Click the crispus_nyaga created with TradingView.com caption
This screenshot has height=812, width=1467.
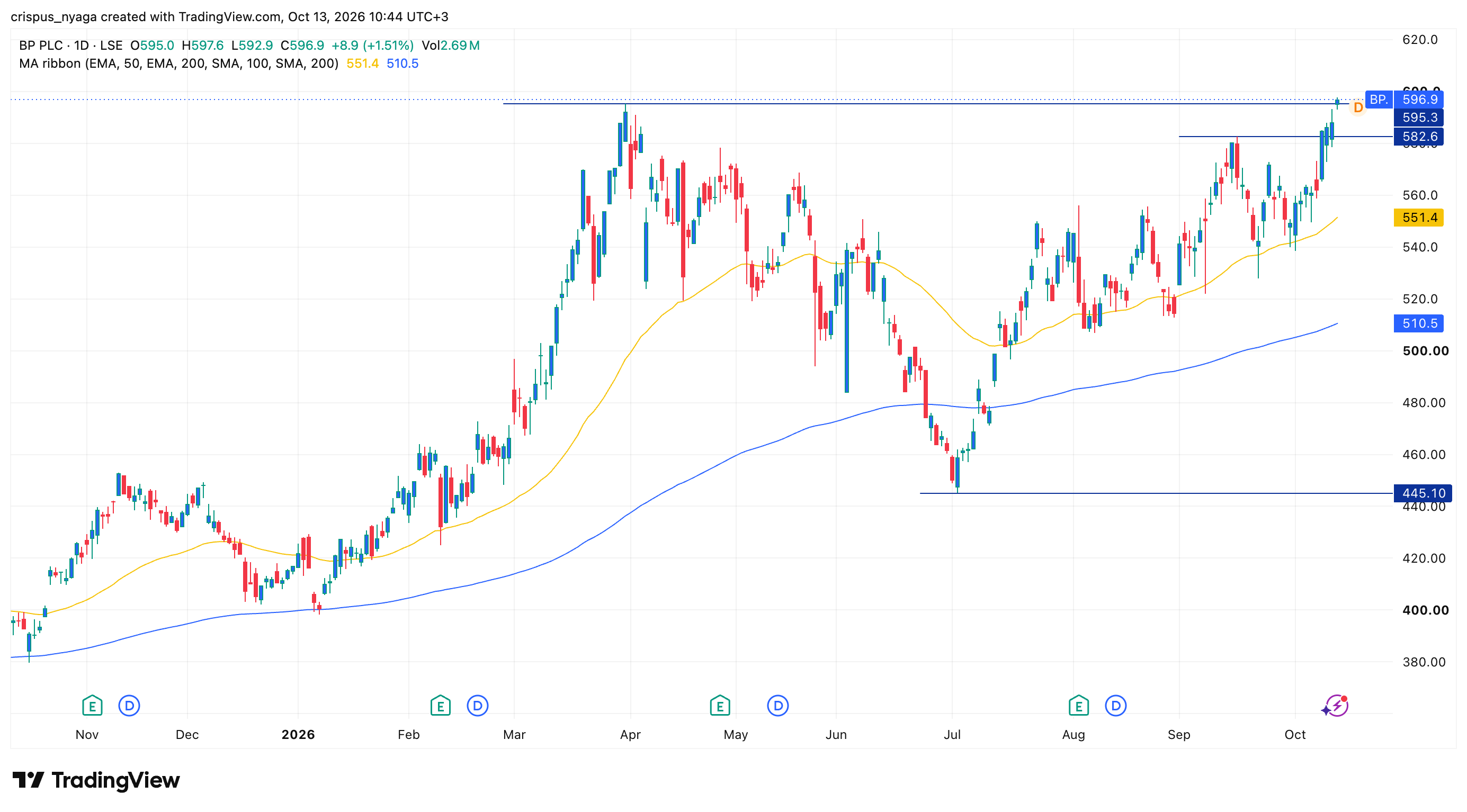click(229, 16)
